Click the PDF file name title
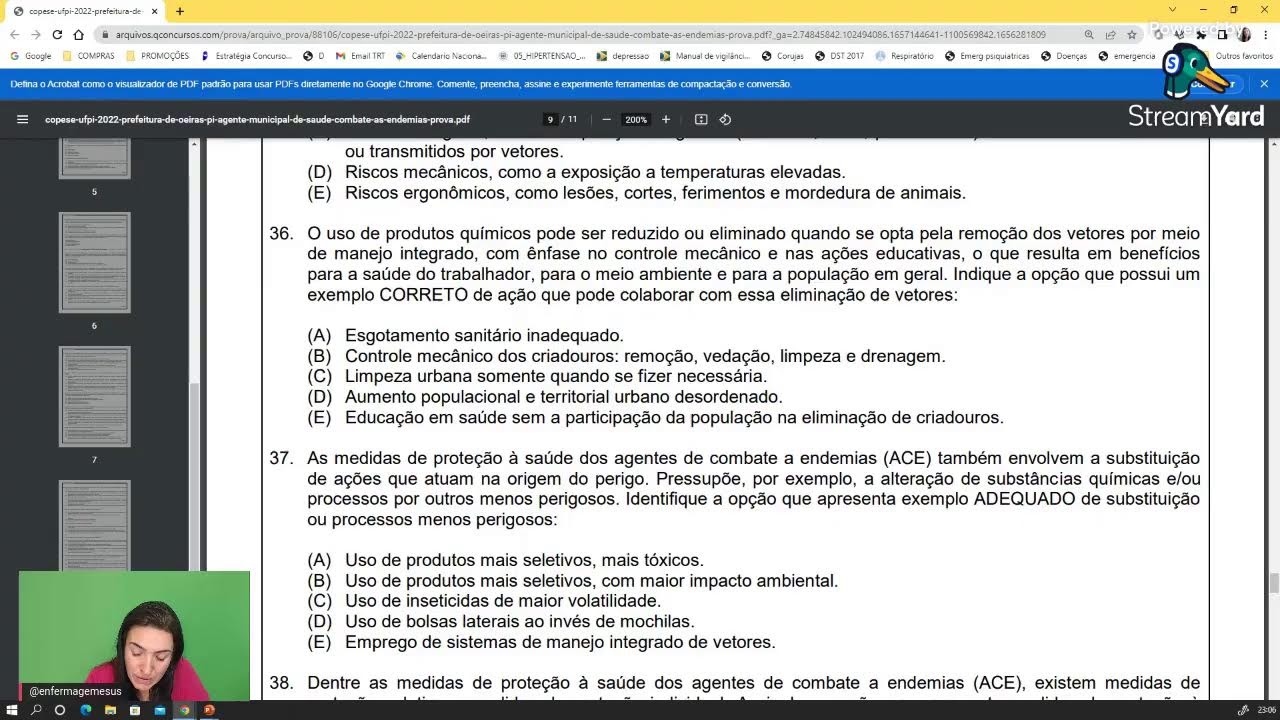1280x720 pixels. (x=257, y=119)
